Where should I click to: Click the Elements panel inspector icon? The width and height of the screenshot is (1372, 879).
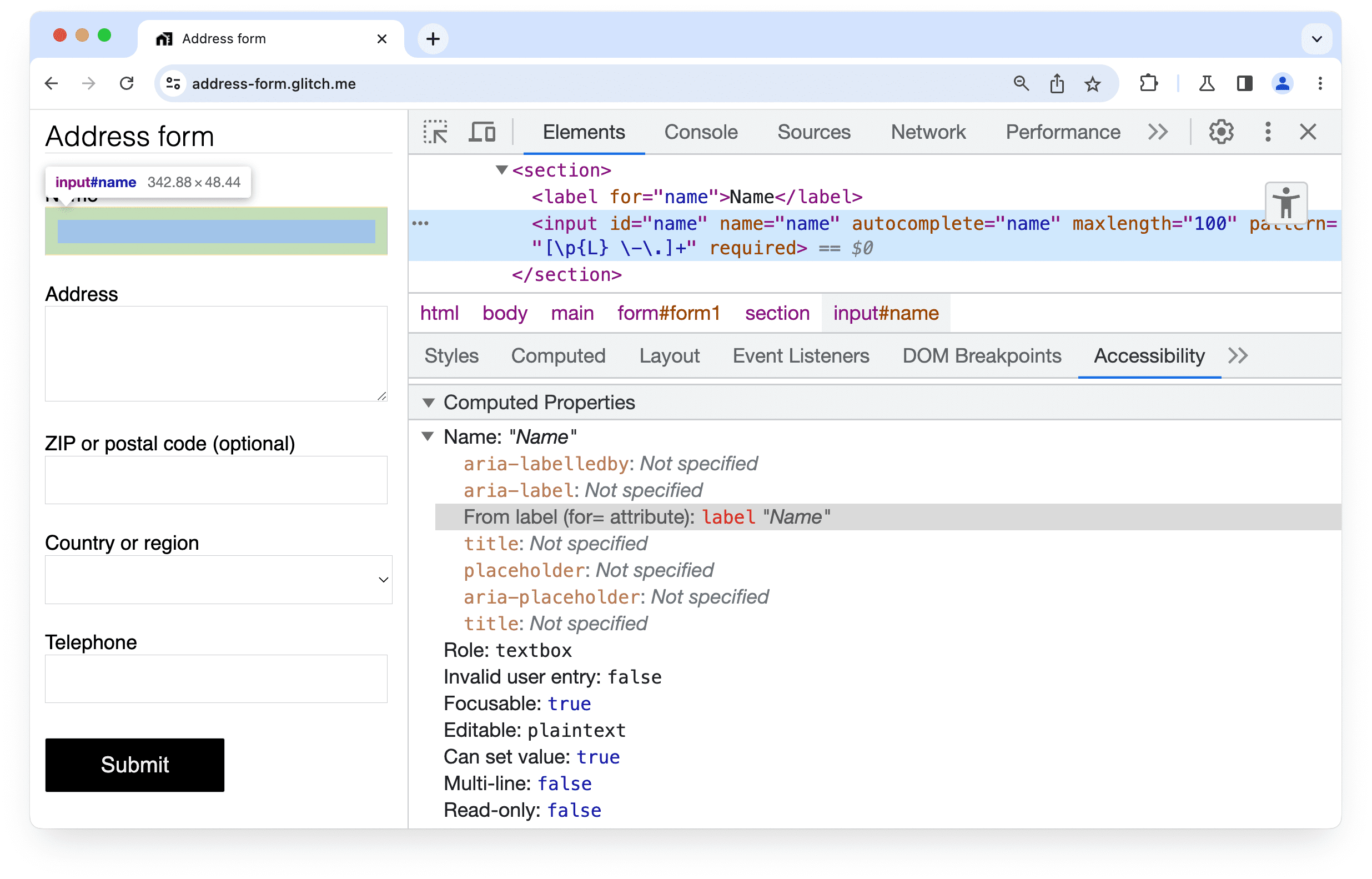pos(437,132)
